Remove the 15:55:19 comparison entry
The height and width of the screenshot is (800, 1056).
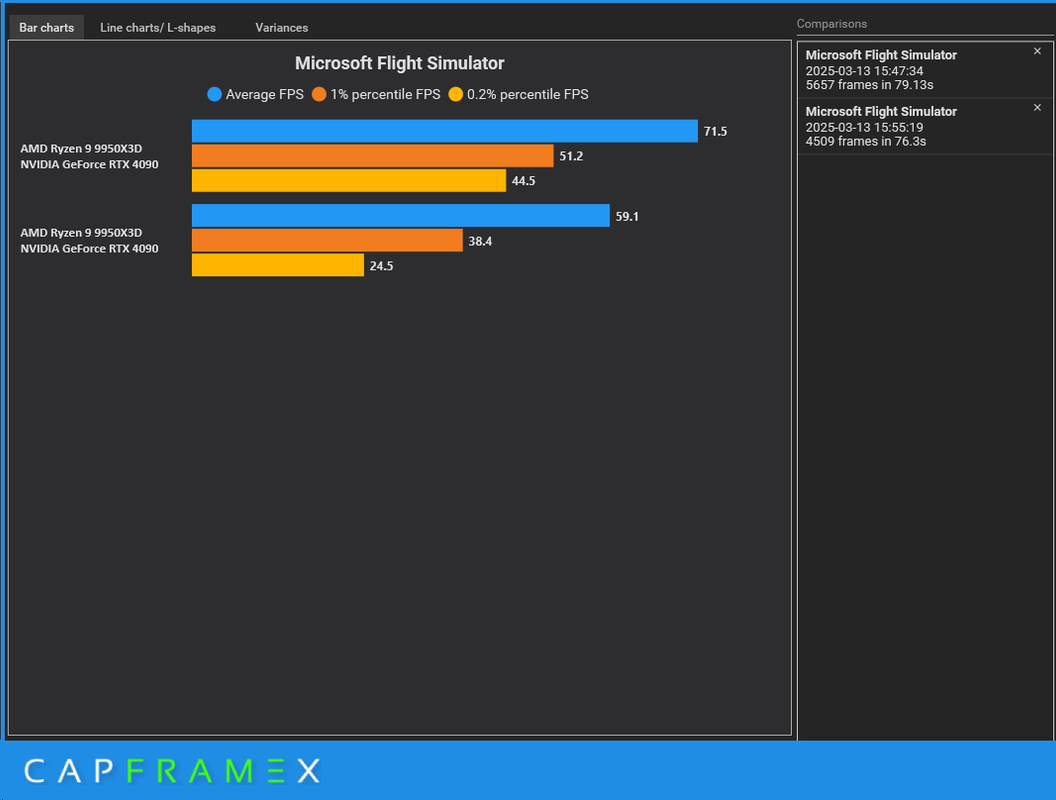click(1037, 108)
